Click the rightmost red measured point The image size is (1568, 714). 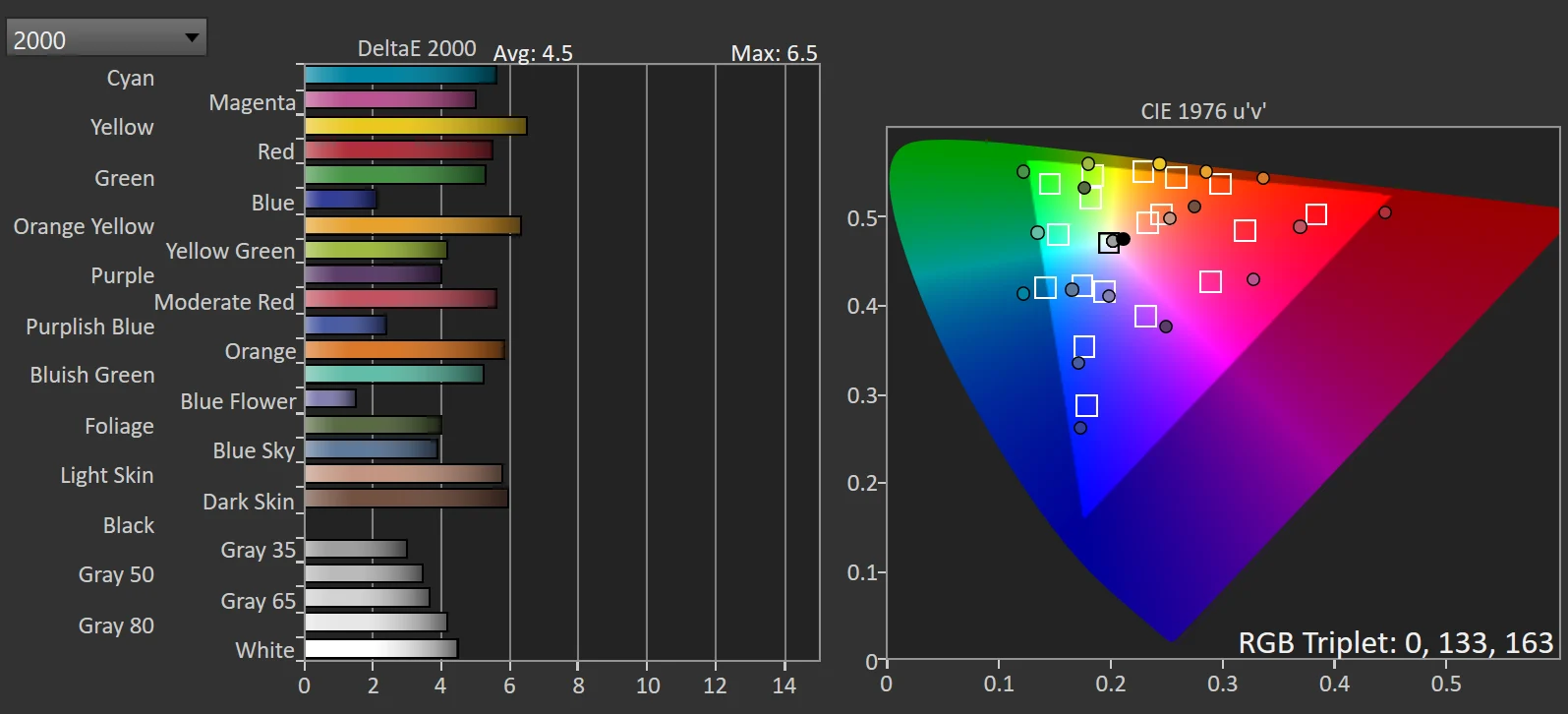click(x=1385, y=212)
